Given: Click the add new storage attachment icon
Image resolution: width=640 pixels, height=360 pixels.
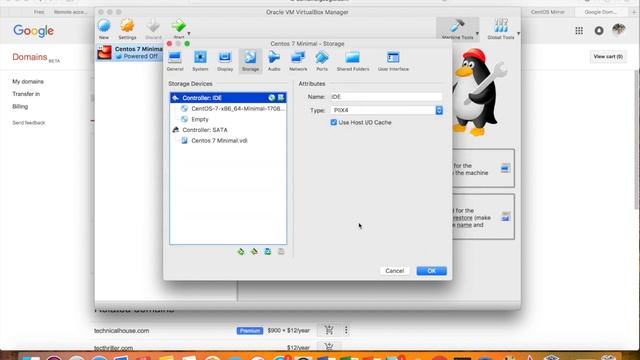Looking at the screenshot, I should click(x=268, y=252).
